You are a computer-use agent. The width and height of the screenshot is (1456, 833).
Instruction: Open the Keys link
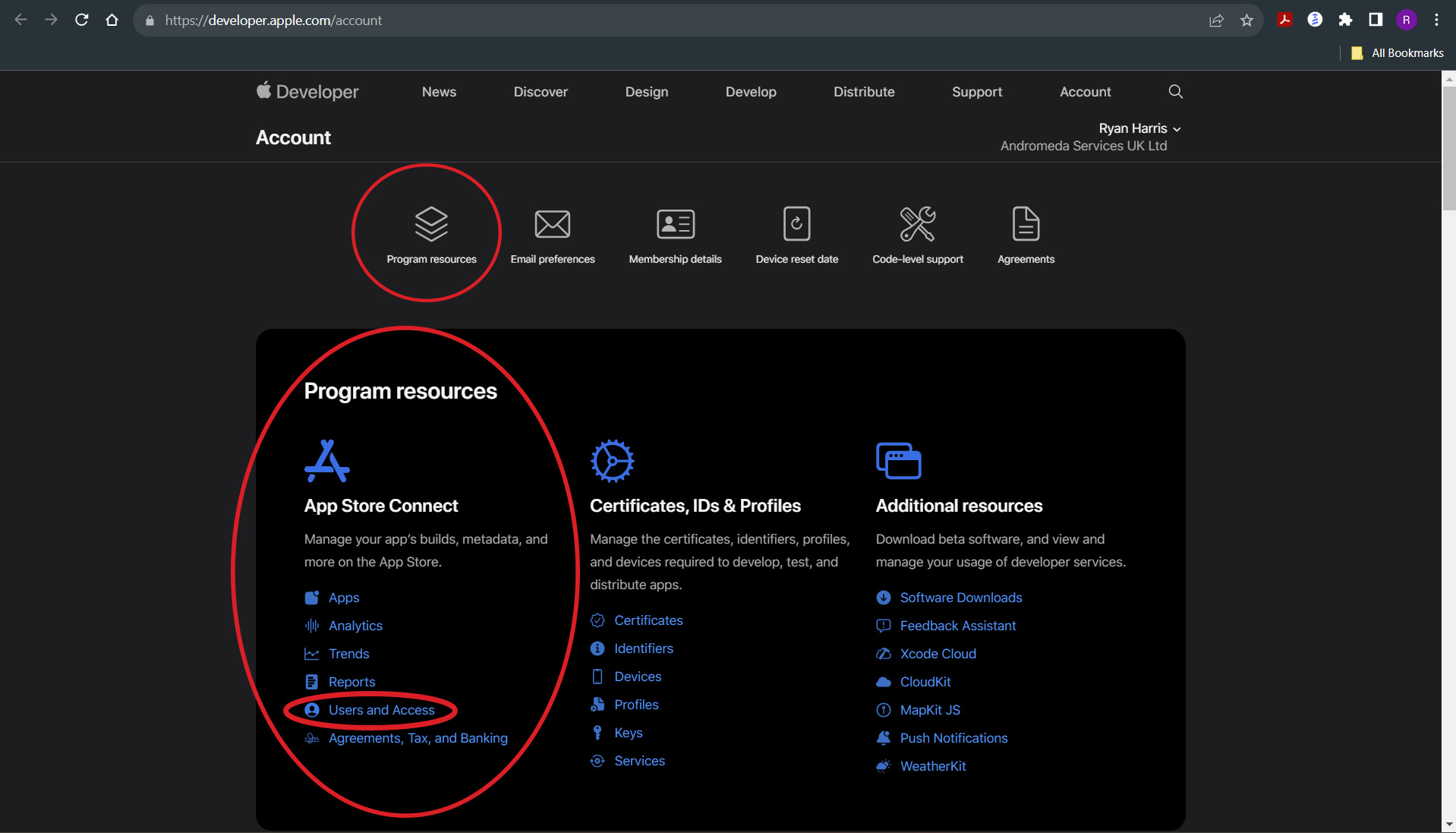point(629,733)
